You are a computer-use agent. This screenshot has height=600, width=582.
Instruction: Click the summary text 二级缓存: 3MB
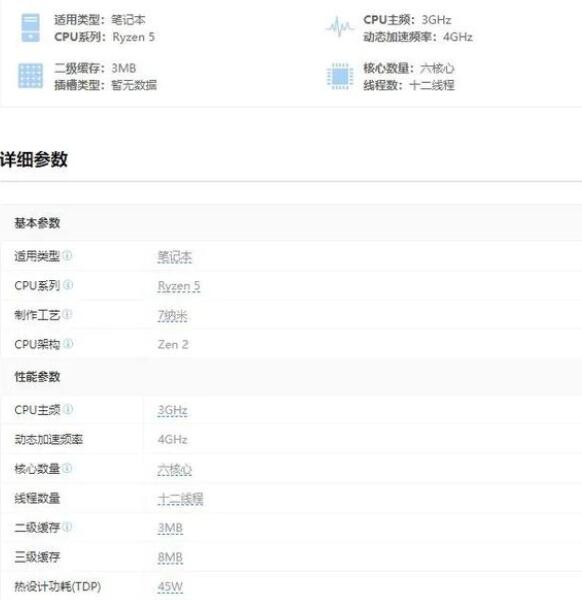pos(95,68)
